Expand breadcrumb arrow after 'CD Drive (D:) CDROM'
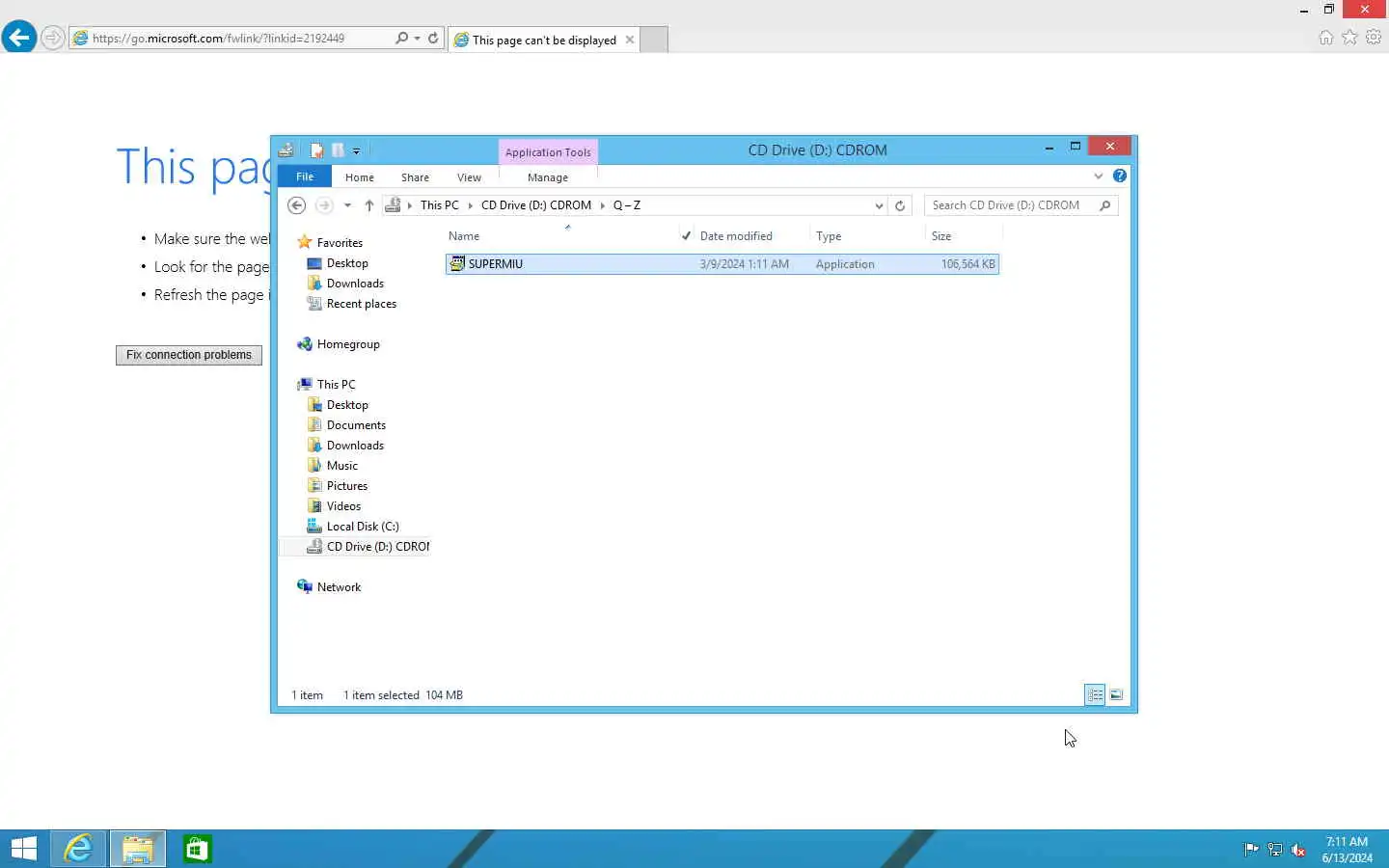1389x868 pixels. (603, 205)
